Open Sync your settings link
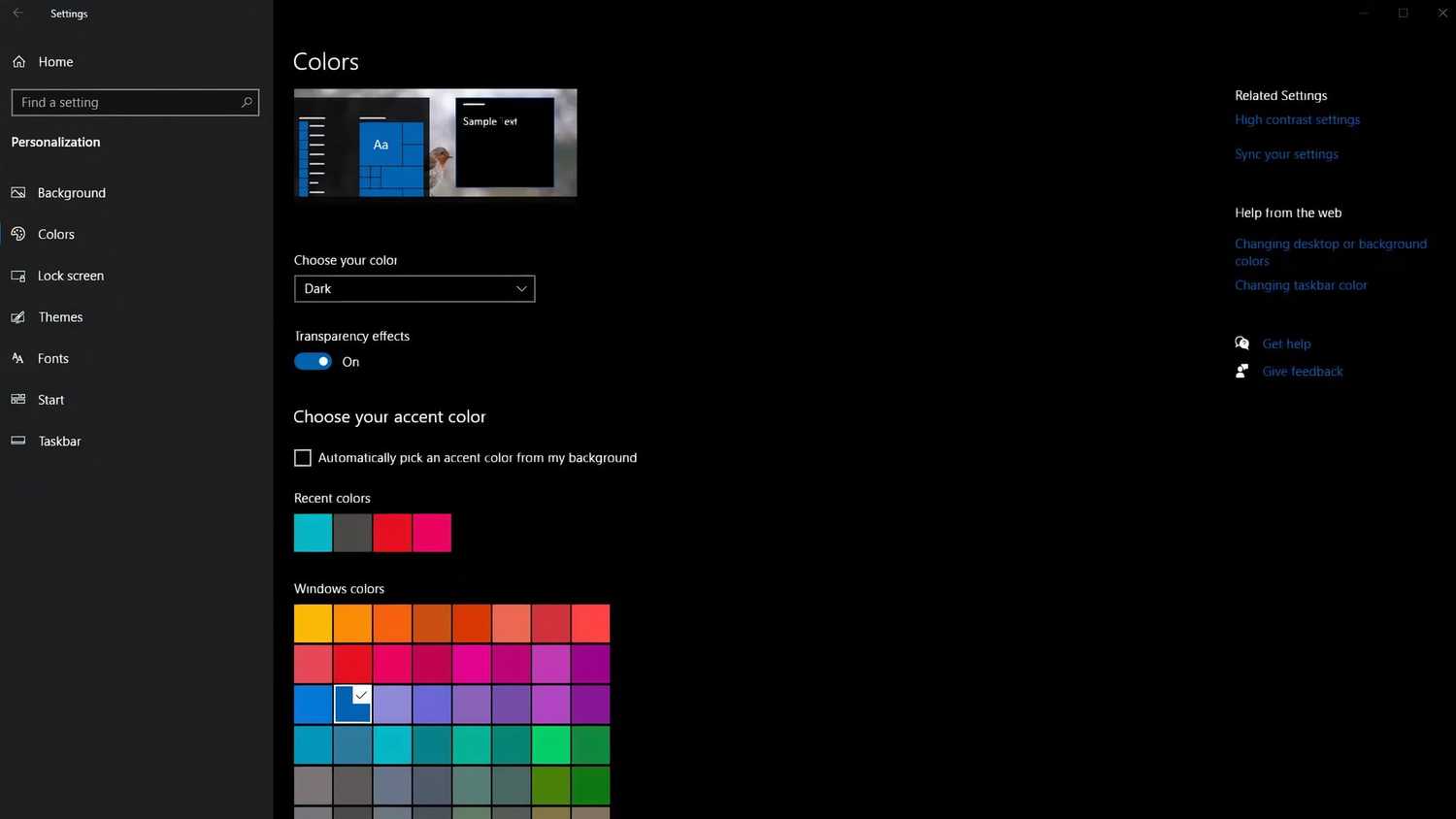This screenshot has height=819, width=1456. [1286, 154]
